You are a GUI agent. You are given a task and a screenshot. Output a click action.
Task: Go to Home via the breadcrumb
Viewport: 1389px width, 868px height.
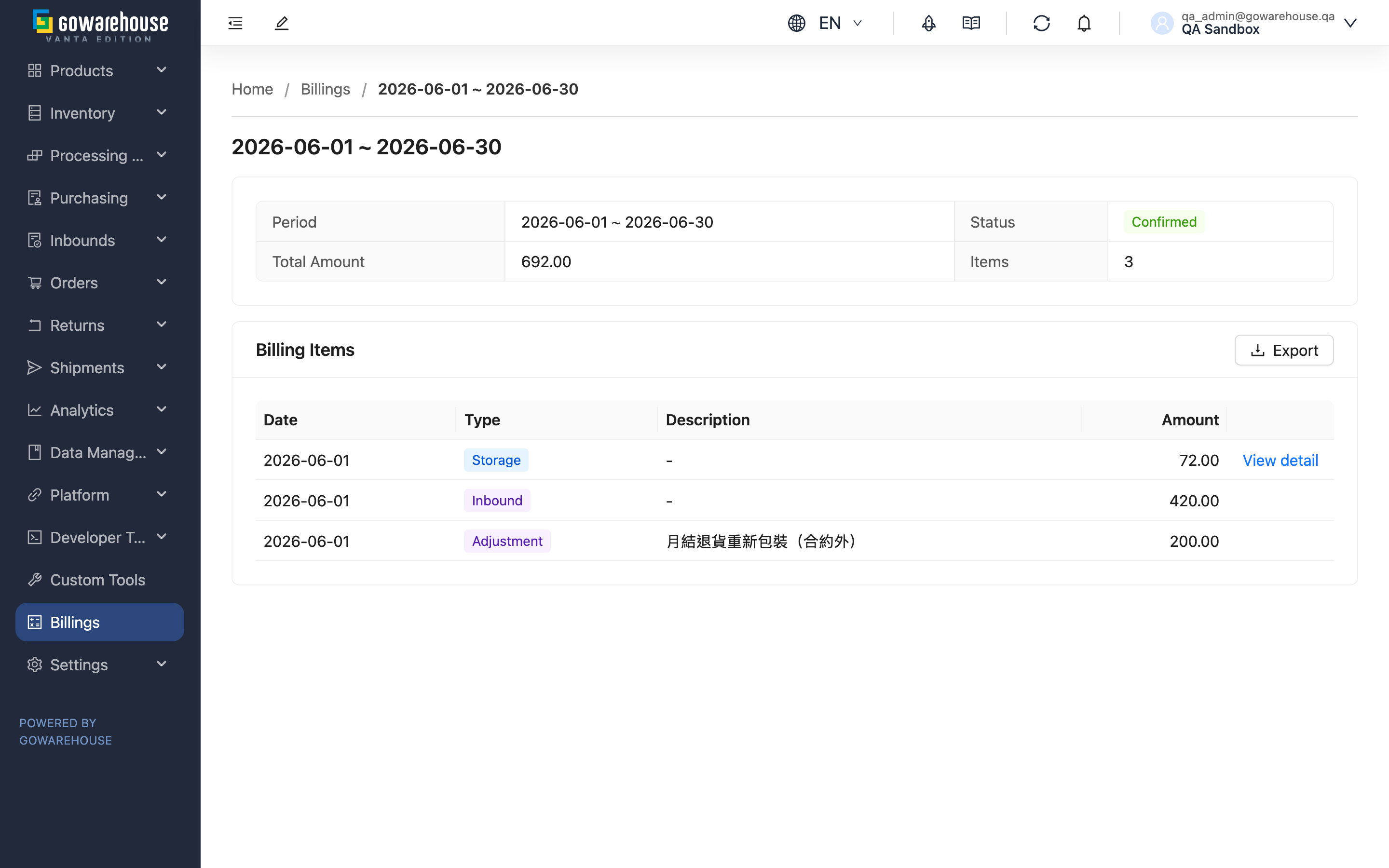click(x=252, y=89)
